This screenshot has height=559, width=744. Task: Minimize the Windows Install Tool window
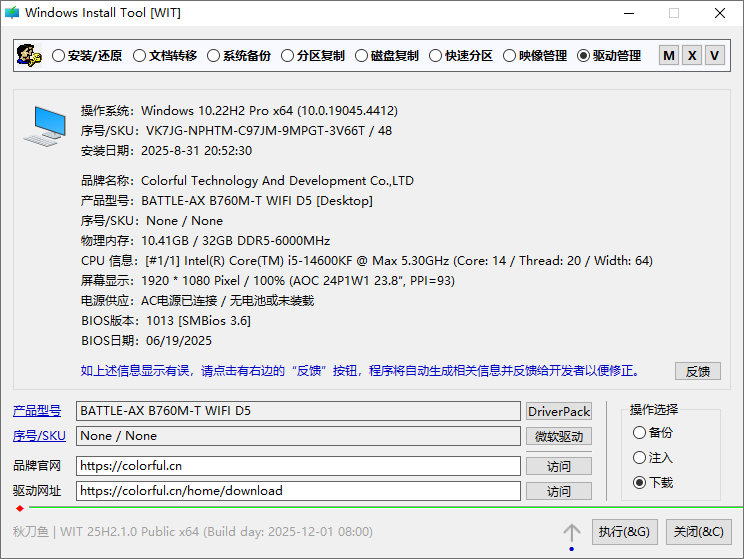(629, 13)
